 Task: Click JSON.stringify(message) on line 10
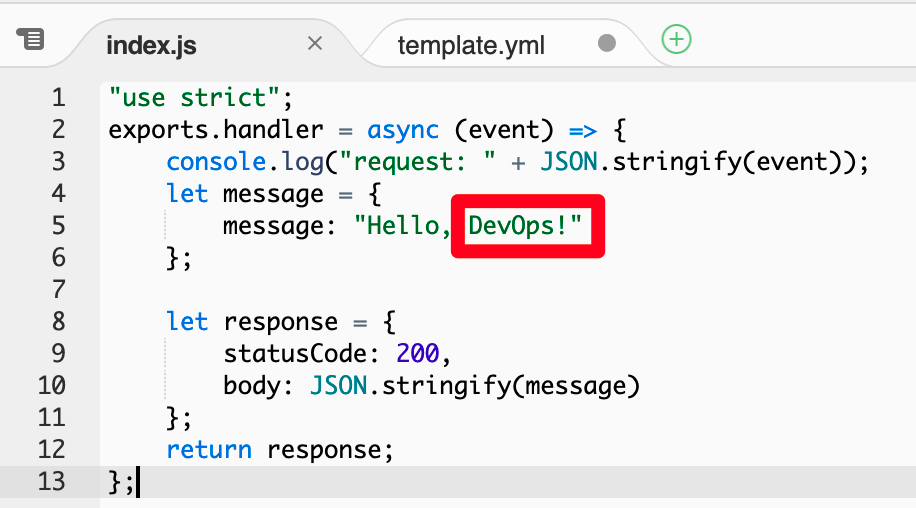475,386
